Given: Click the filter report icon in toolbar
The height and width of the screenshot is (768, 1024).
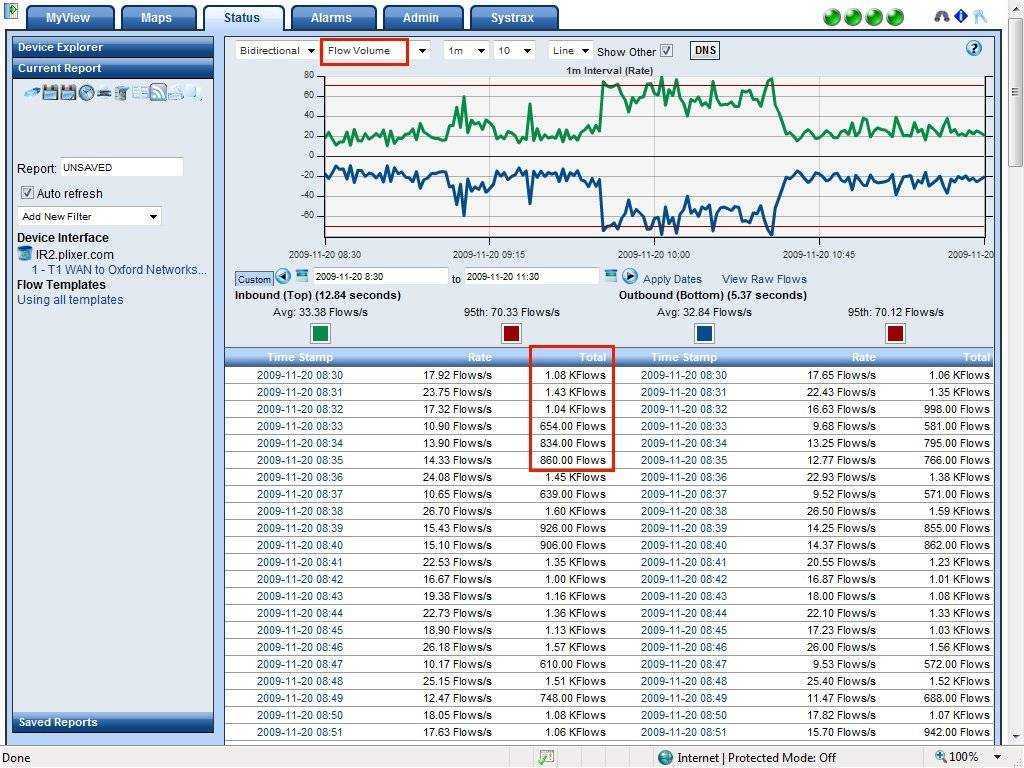Looking at the screenshot, I should pos(121,93).
